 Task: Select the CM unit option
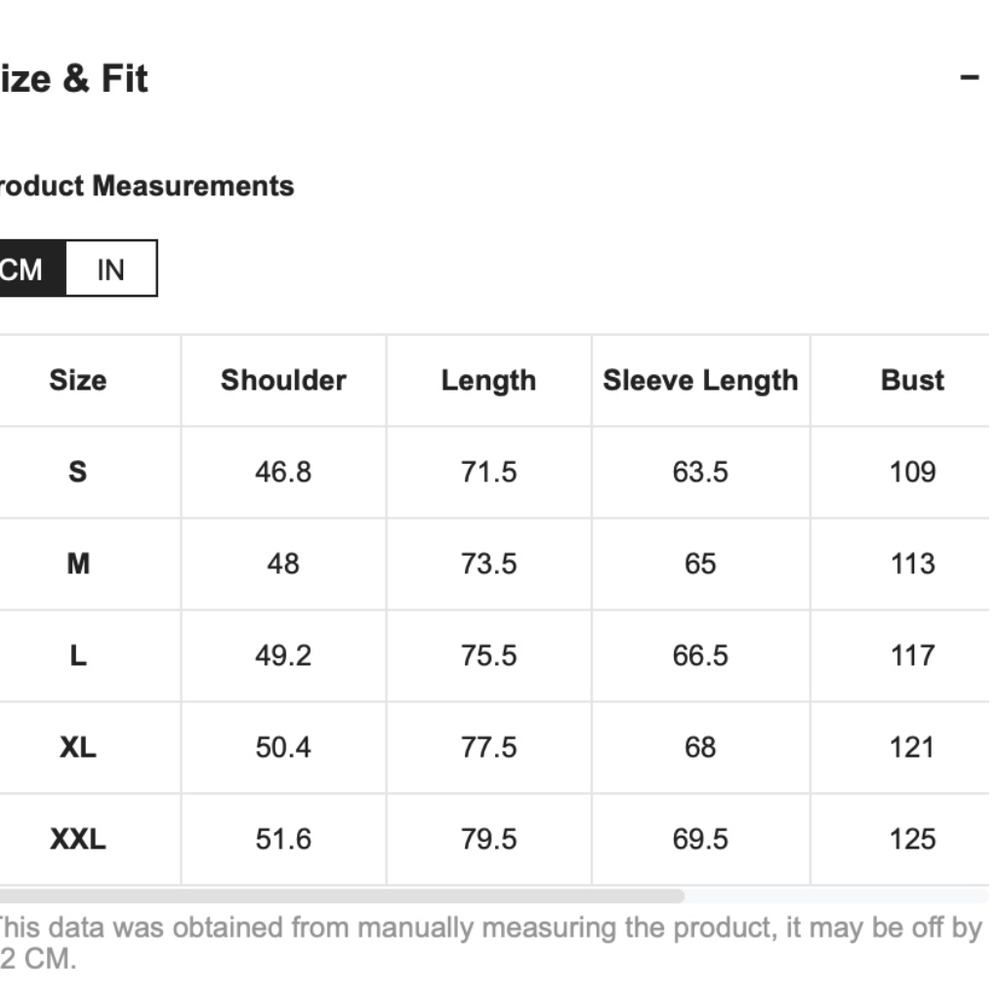point(25,269)
